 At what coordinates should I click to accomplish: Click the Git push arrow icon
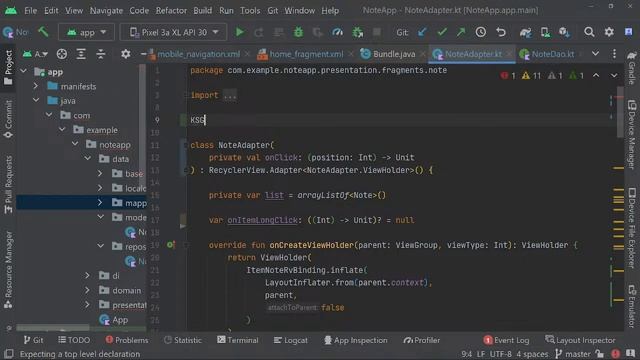coord(461,32)
